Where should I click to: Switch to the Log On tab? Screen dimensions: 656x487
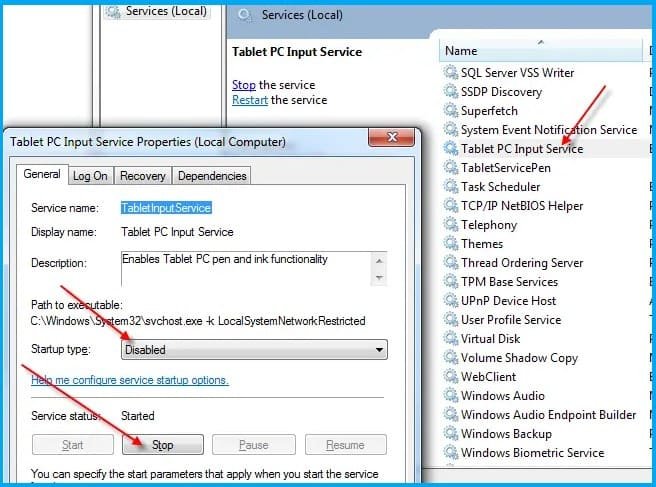[x=90, y=176]
